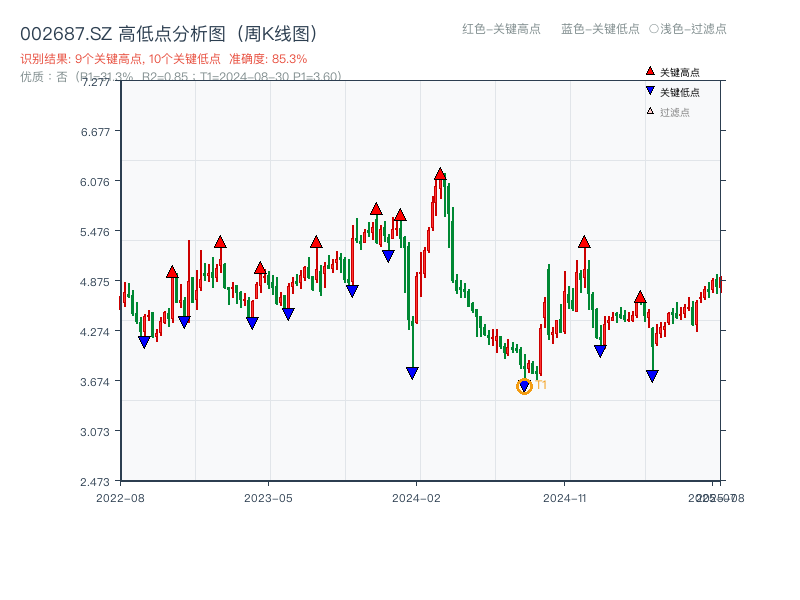Click the y-axis label 6.677
The width and height of the screenshot is (800, 600).
tap(95, 132)
